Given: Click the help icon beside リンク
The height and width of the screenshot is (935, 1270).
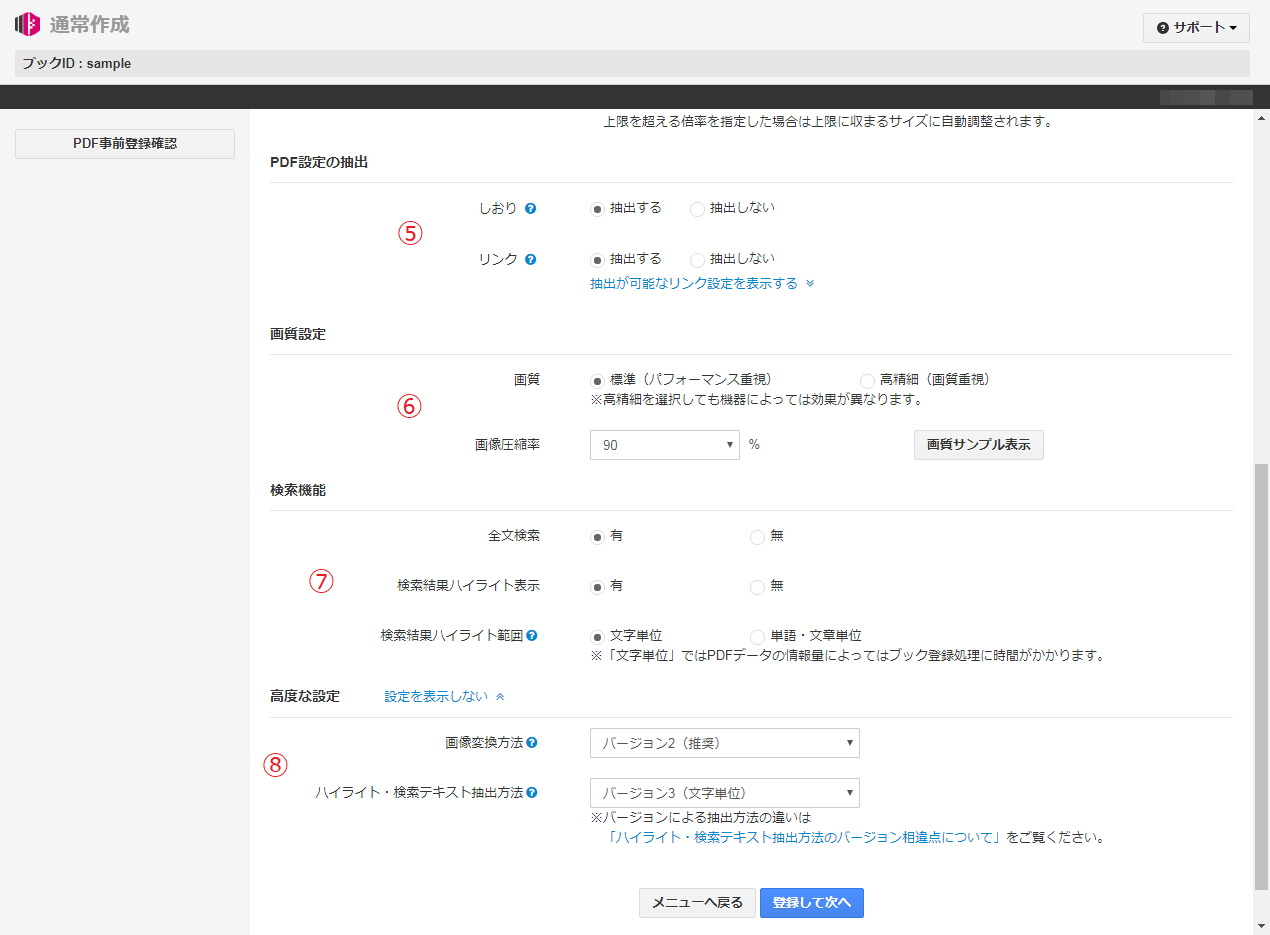Looking at the screenshot, I should click(531, 260).
